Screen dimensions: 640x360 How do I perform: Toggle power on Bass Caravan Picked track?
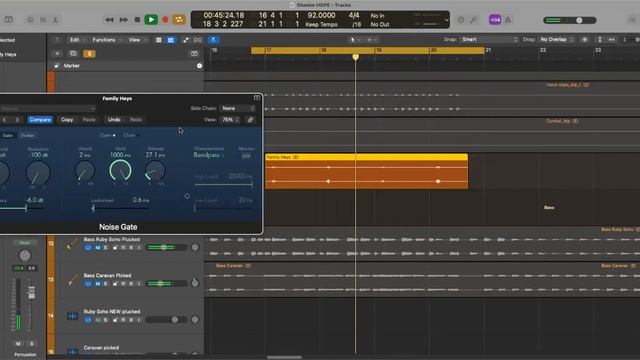[88, 283]
